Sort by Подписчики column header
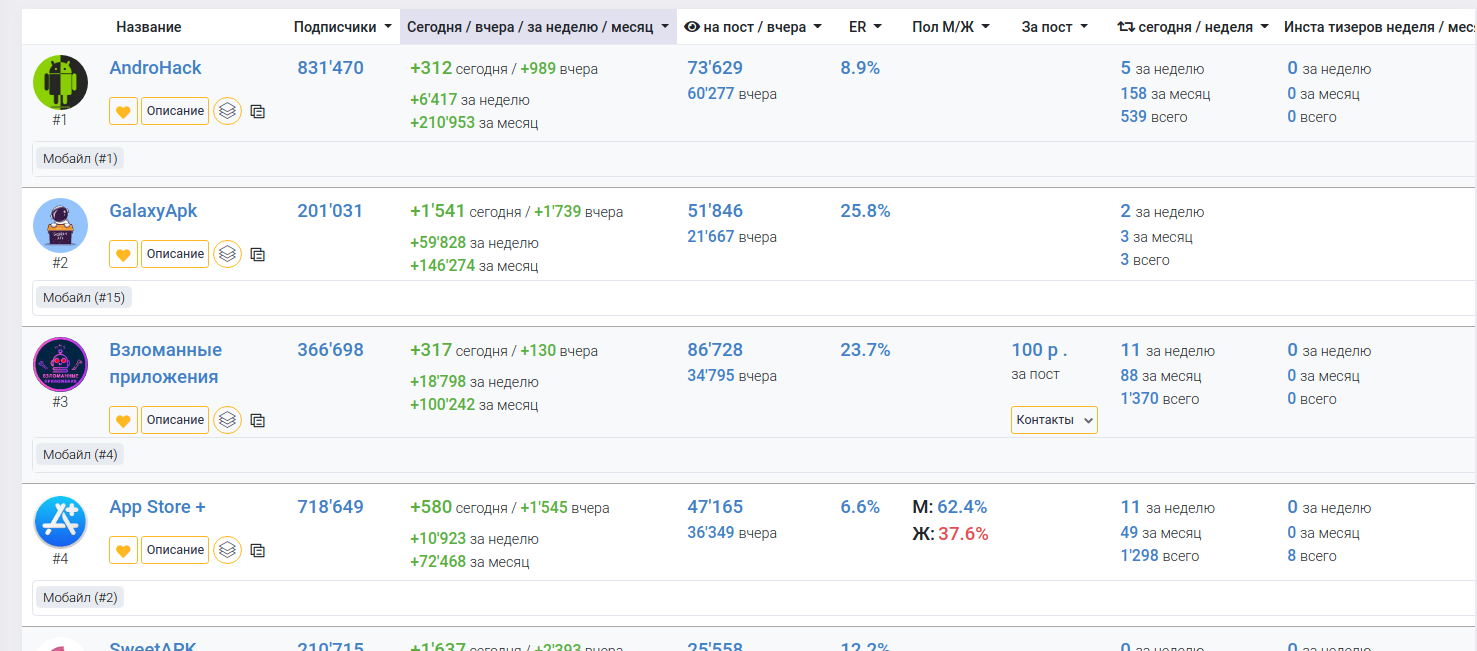1477x651 pixels. [342, 27]
